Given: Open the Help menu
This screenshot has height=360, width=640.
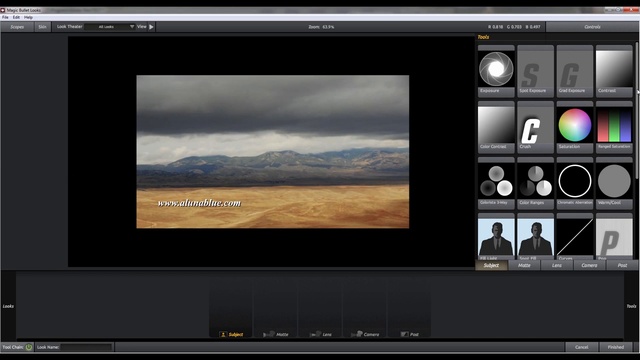Looking at the screenshot, I should click(28, 18).
